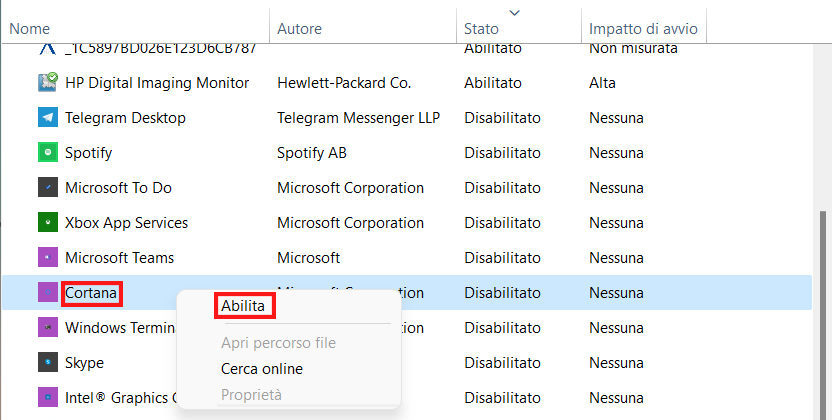Screen dimensions: 832x420
Task: Sort list by Nome column header
Action: click(30, 29)
